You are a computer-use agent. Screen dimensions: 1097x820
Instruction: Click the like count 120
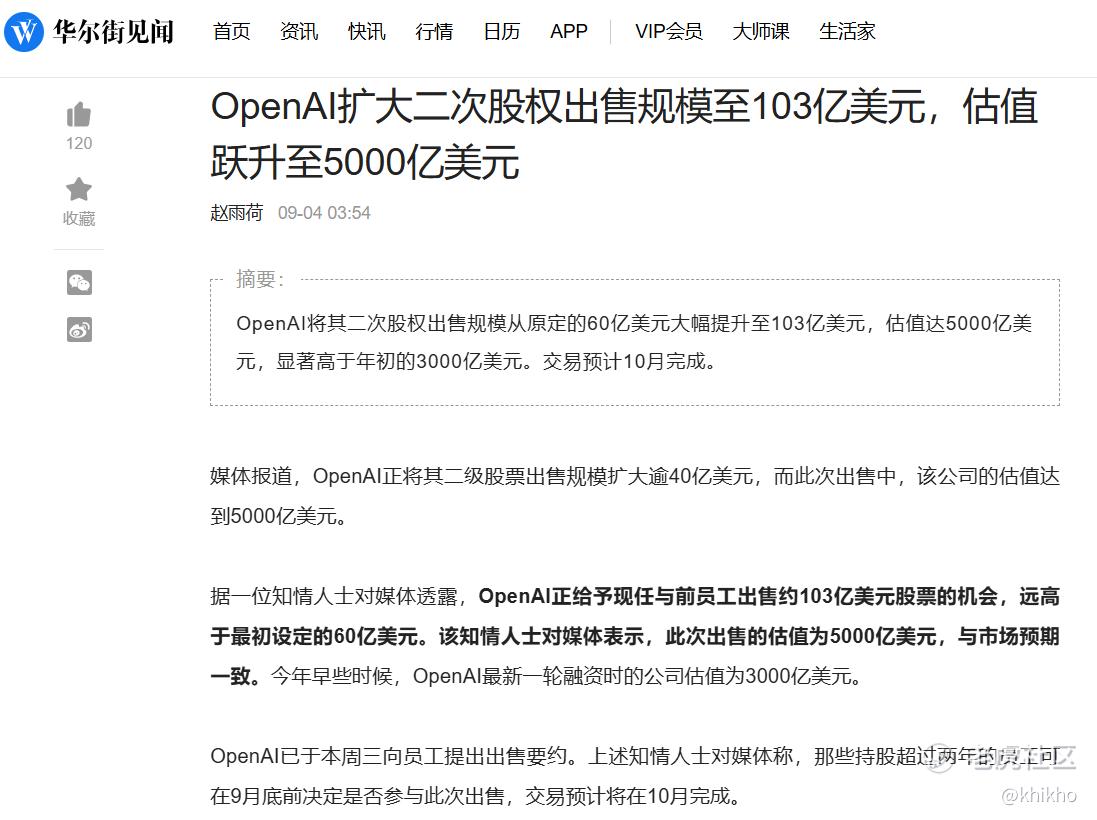tap(79, 143)
